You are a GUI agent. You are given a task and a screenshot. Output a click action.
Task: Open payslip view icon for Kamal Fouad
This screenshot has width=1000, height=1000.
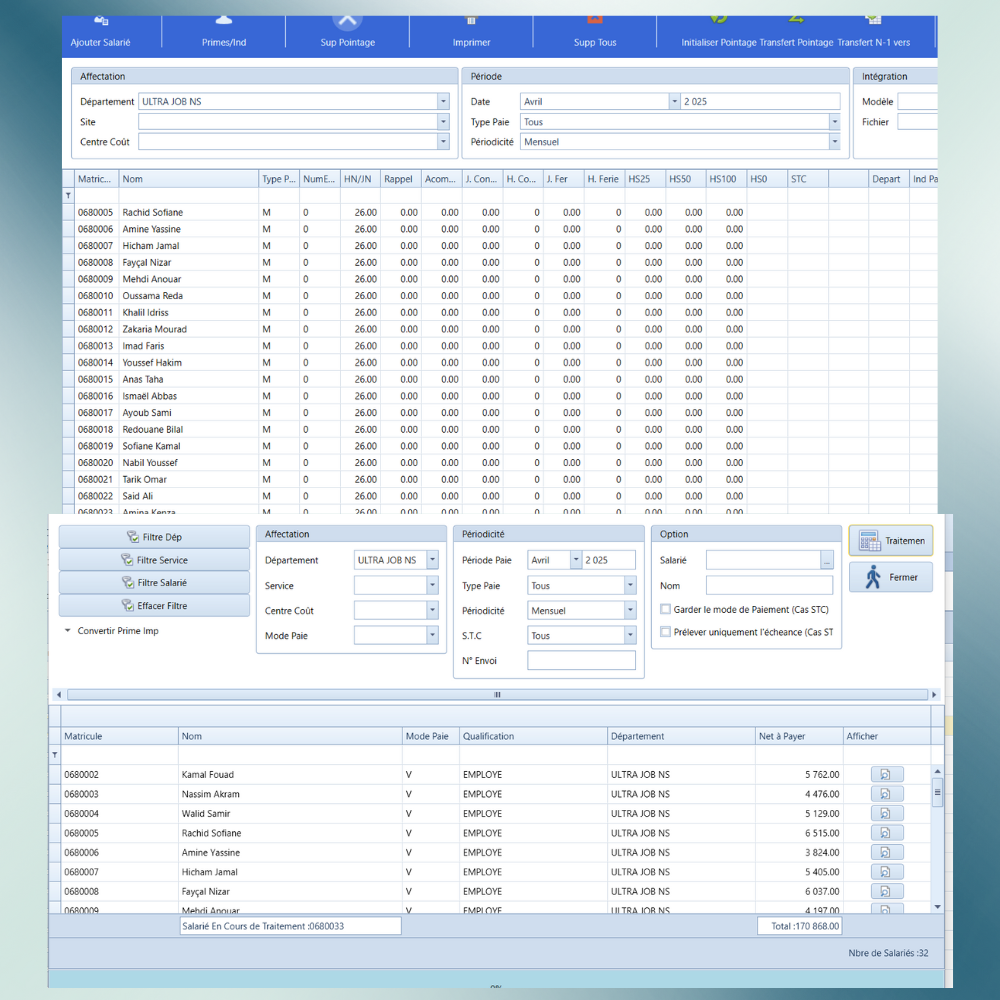coord(886,774)
